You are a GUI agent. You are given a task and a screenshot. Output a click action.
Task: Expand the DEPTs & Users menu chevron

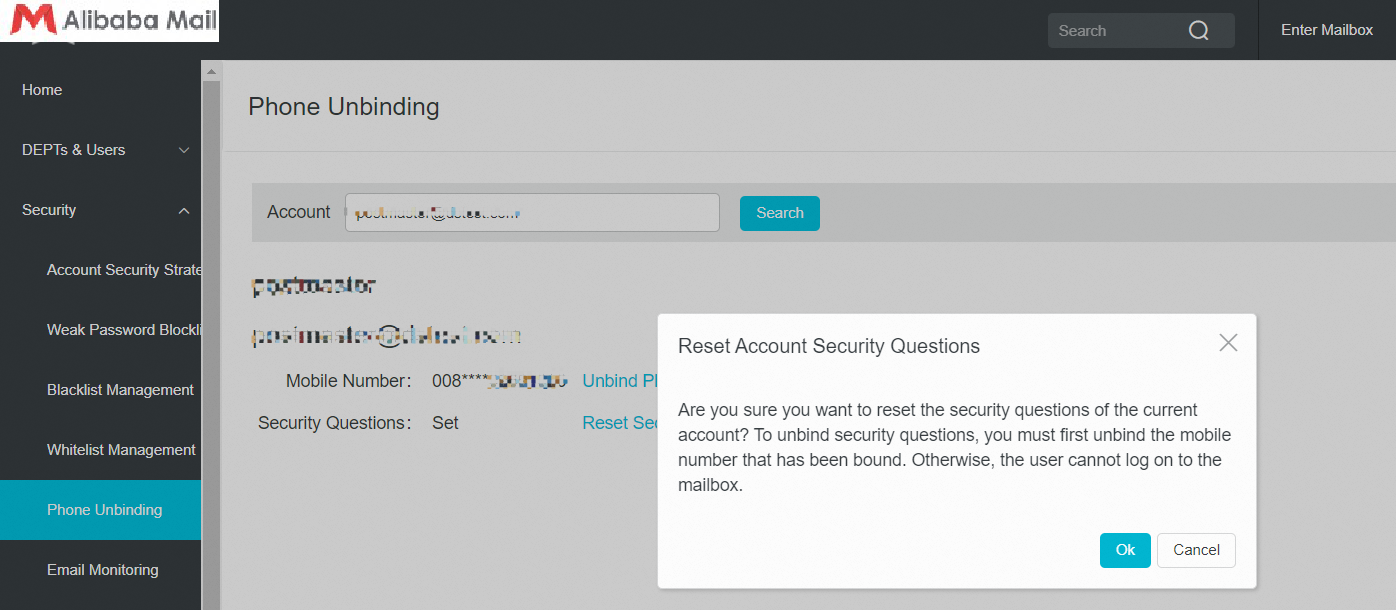click(184, 150)
